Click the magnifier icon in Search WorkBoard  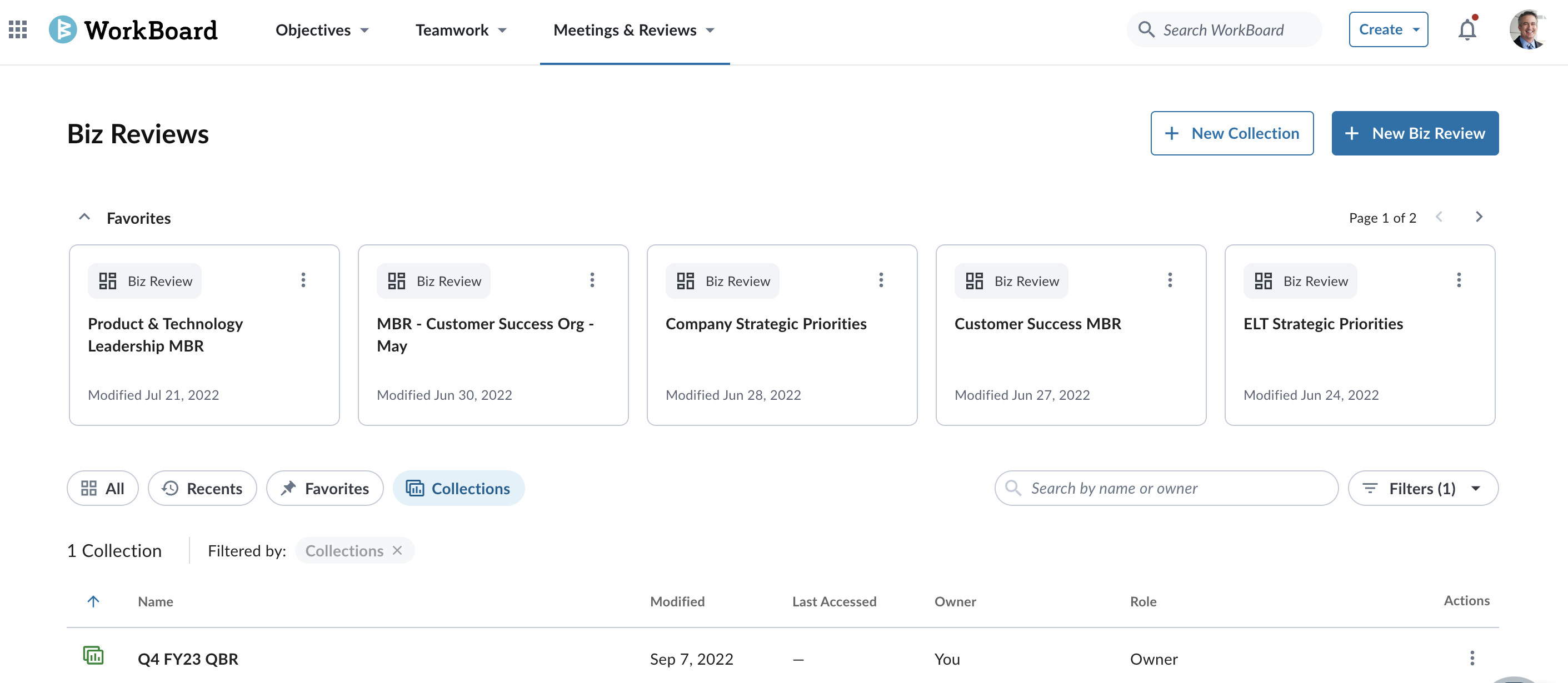1146,29
